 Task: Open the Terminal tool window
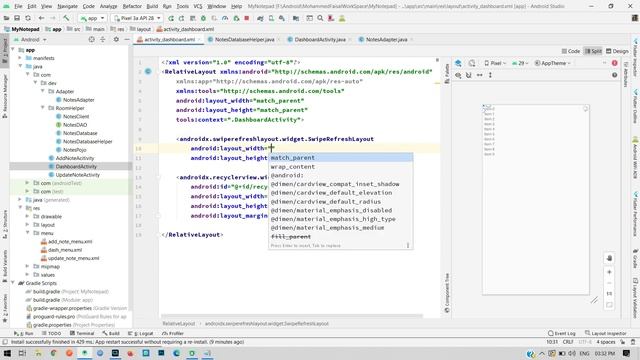[82, 333]
